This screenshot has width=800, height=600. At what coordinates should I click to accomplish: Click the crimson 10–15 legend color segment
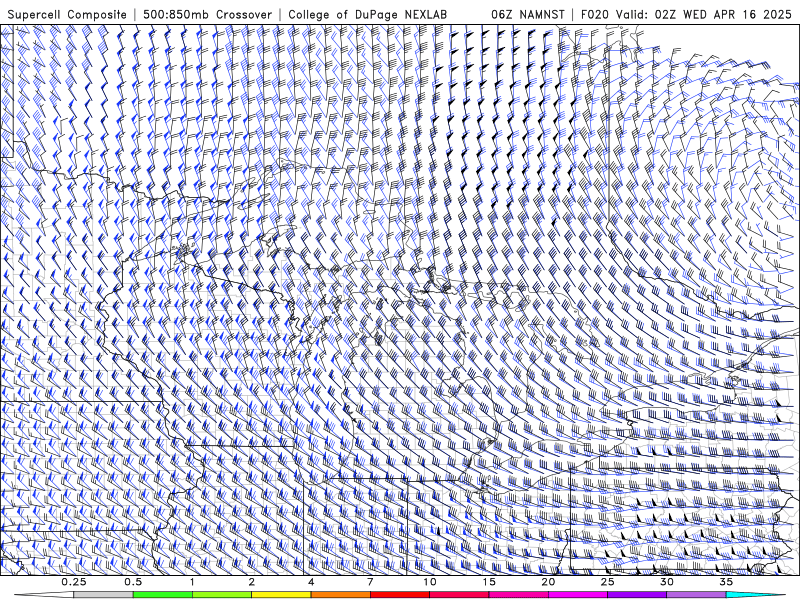[x=459, y=595]
